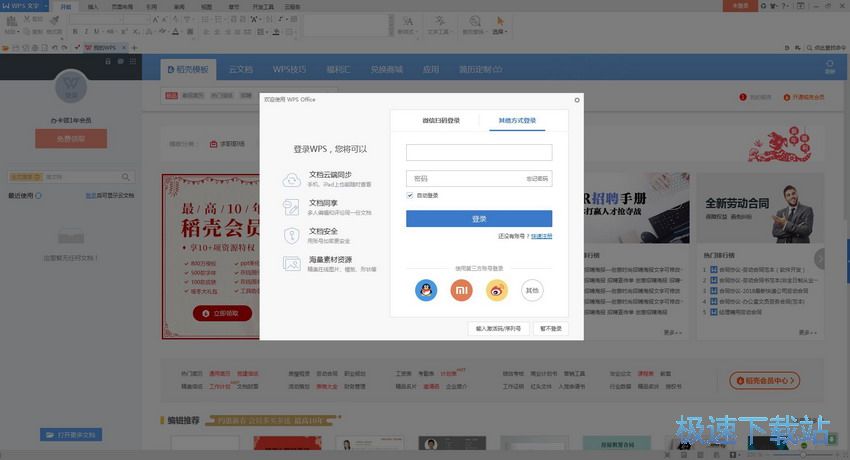Viewport: 850px width, 460px height.
Task: Open the 插入 ribbon tab
Action: tap(93, 7)
